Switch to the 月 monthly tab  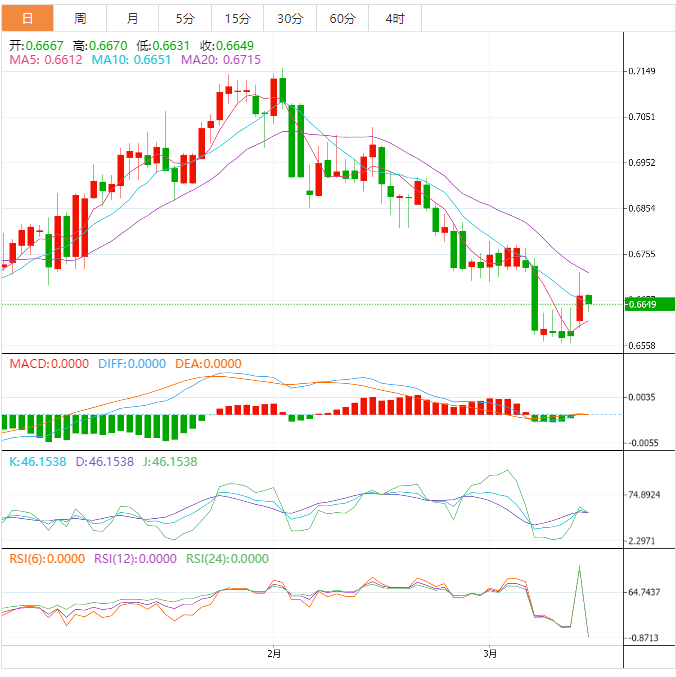pos(133,18)
